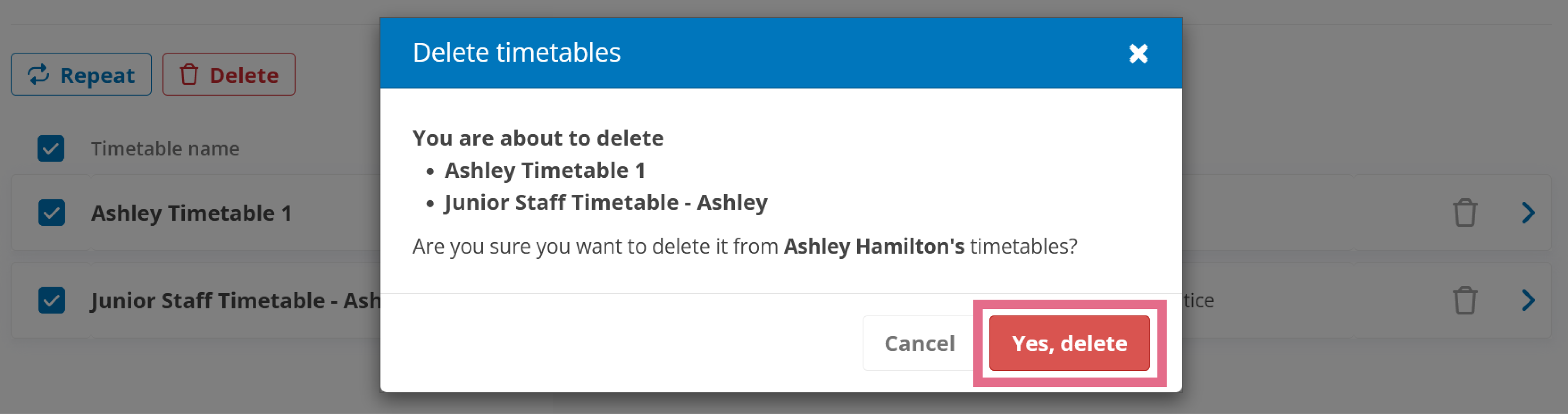Click the Timetable name column header
This screenshot has height=414, width=1568.
pyautogui.click(x=166, y=148)
